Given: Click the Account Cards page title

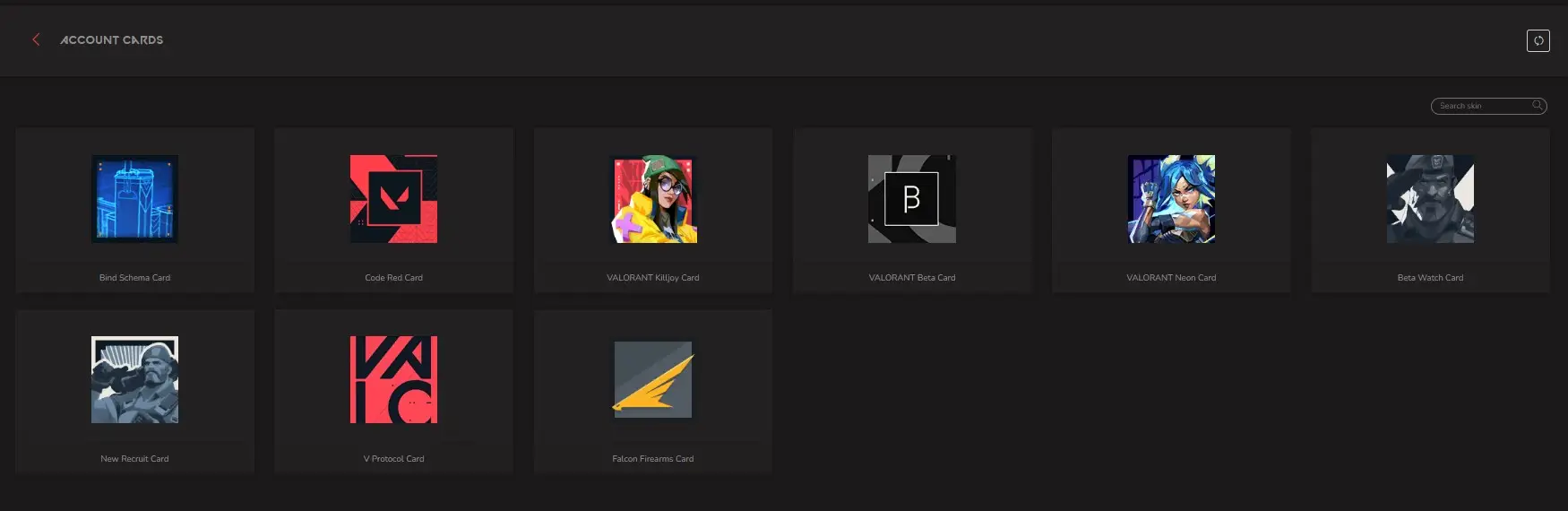Looking at the screenshot, I should (x=112, y=40).
